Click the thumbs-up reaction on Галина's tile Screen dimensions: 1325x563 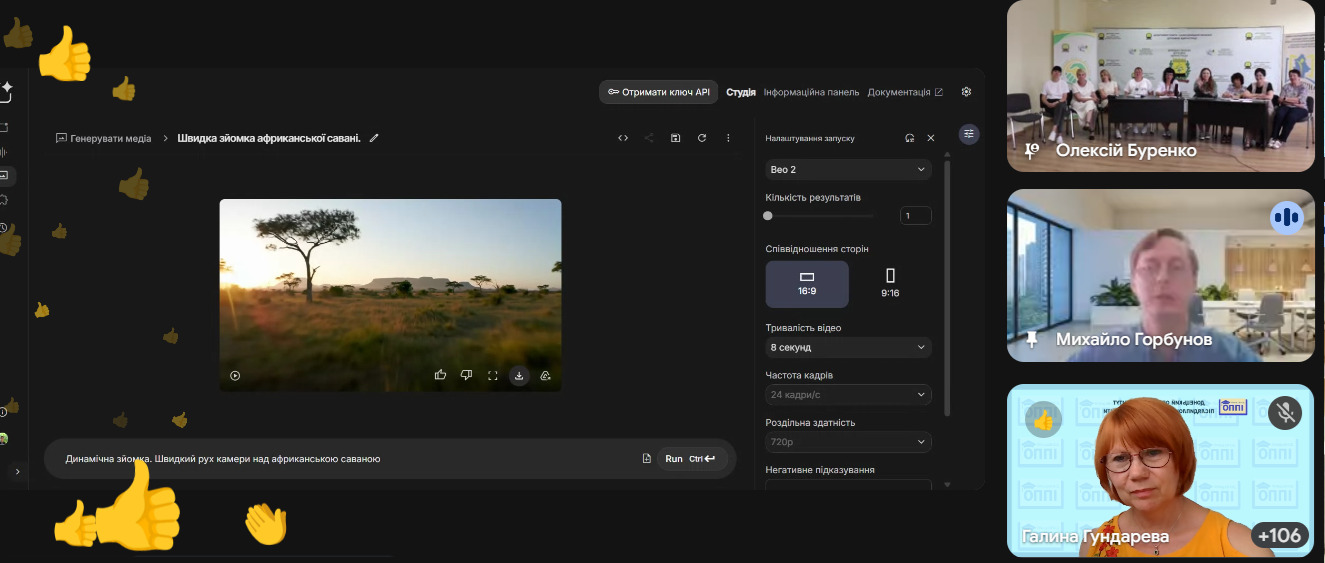pos(1043,421)
